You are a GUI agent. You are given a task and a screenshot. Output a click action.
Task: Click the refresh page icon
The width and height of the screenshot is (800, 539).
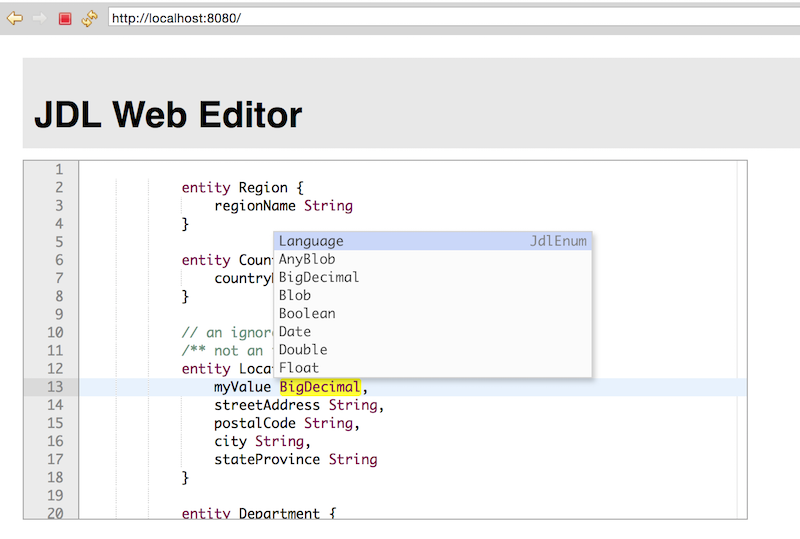coord(90,18)
